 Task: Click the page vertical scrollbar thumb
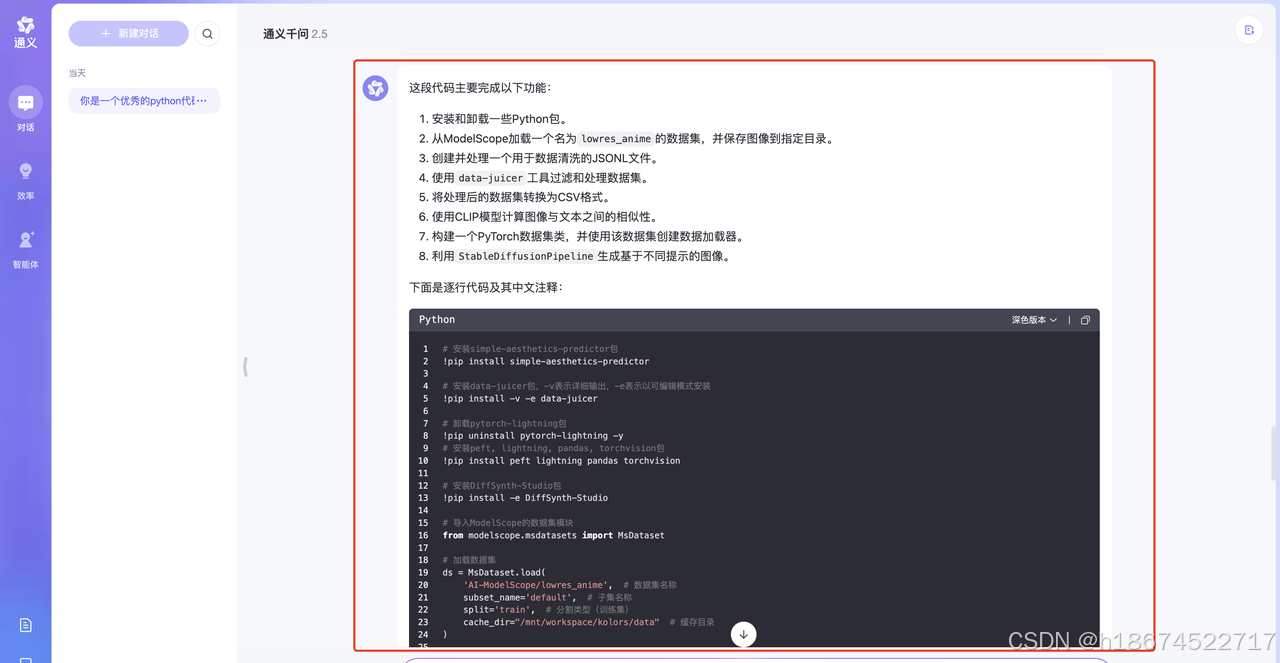click(x=1274, y=452)
